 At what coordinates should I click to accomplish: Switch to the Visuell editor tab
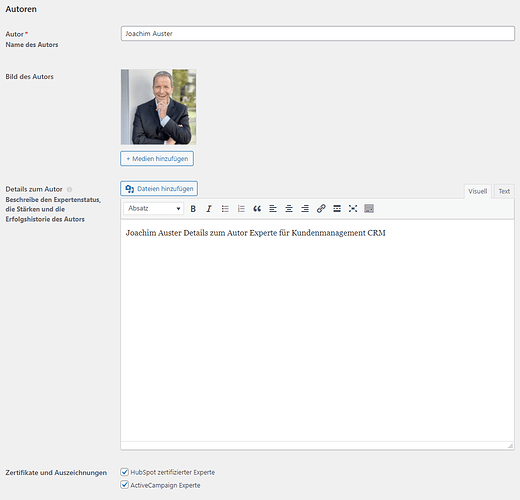(x=477, y=191)
